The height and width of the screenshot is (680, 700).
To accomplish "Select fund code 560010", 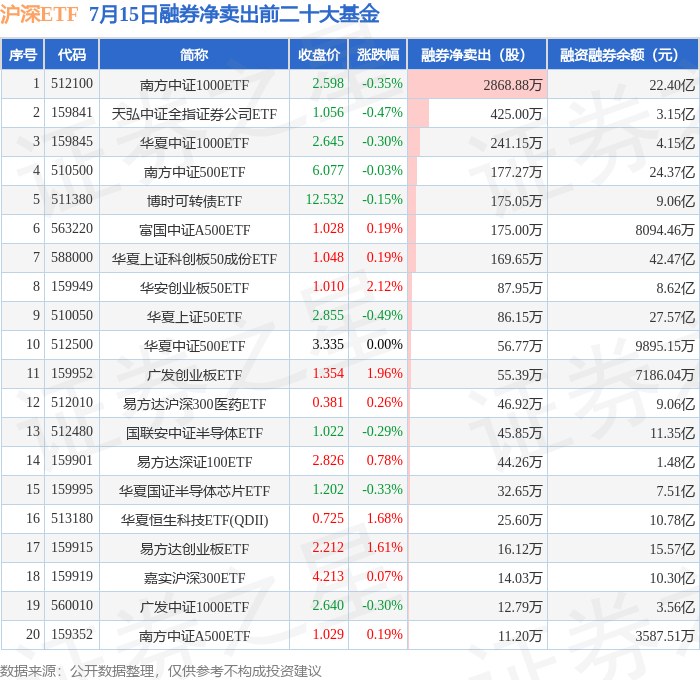I will (x=72, y=606).
